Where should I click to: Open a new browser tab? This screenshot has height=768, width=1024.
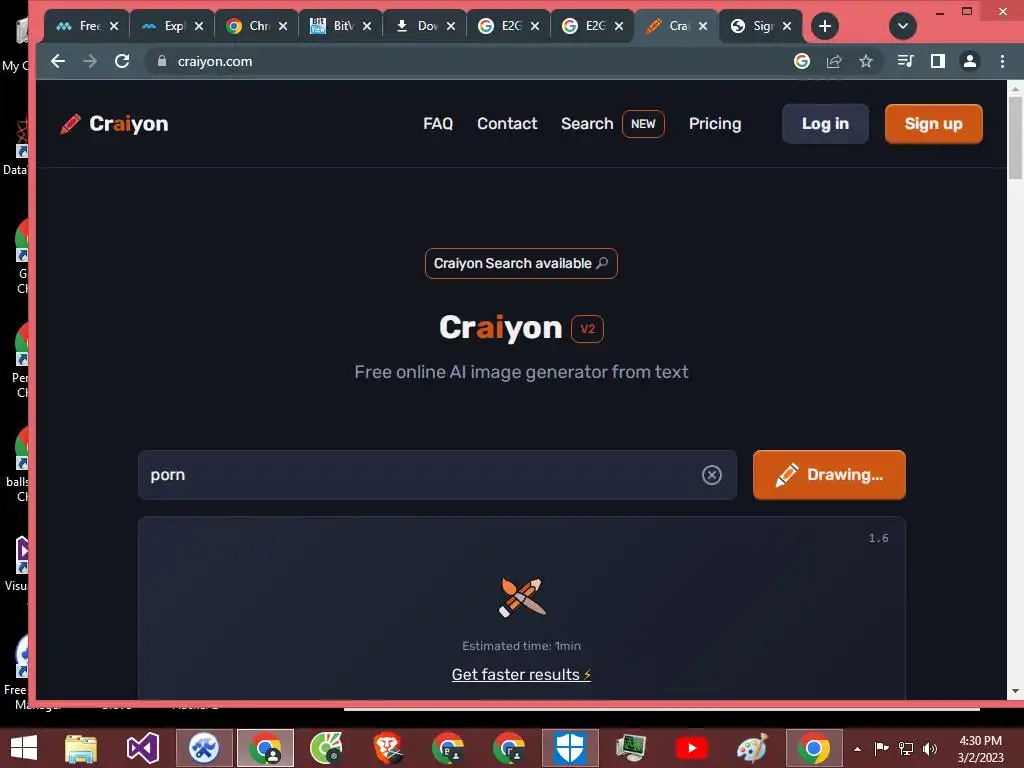[825, 26]
